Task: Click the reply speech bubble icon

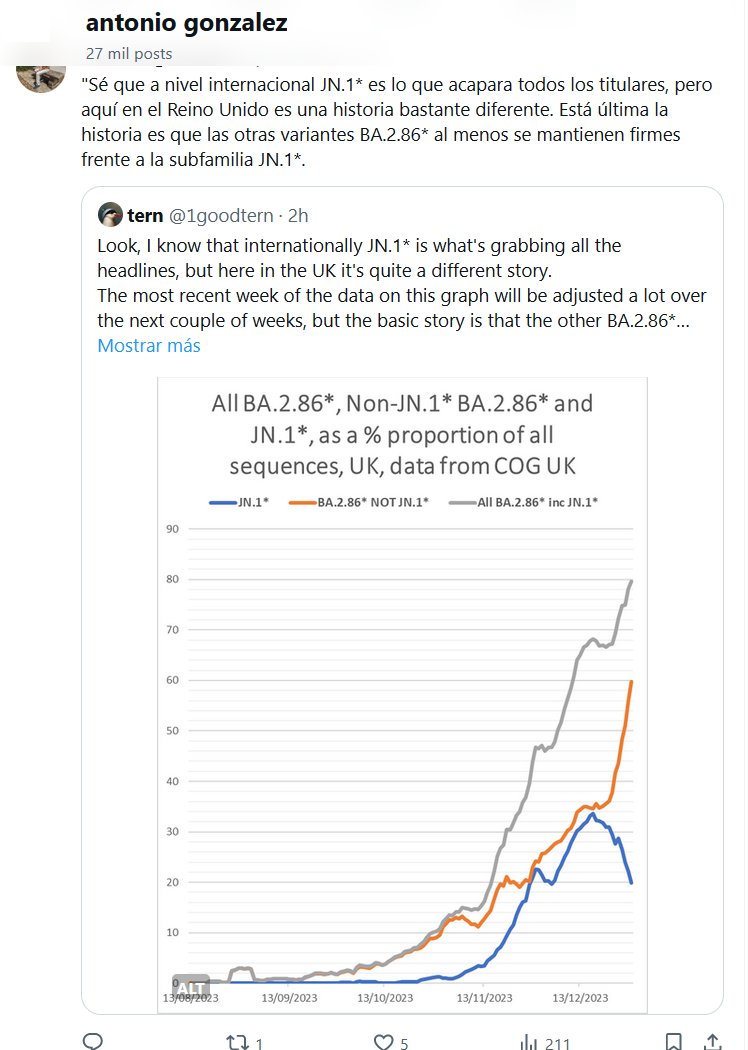Action: (x=92, y=1042)
